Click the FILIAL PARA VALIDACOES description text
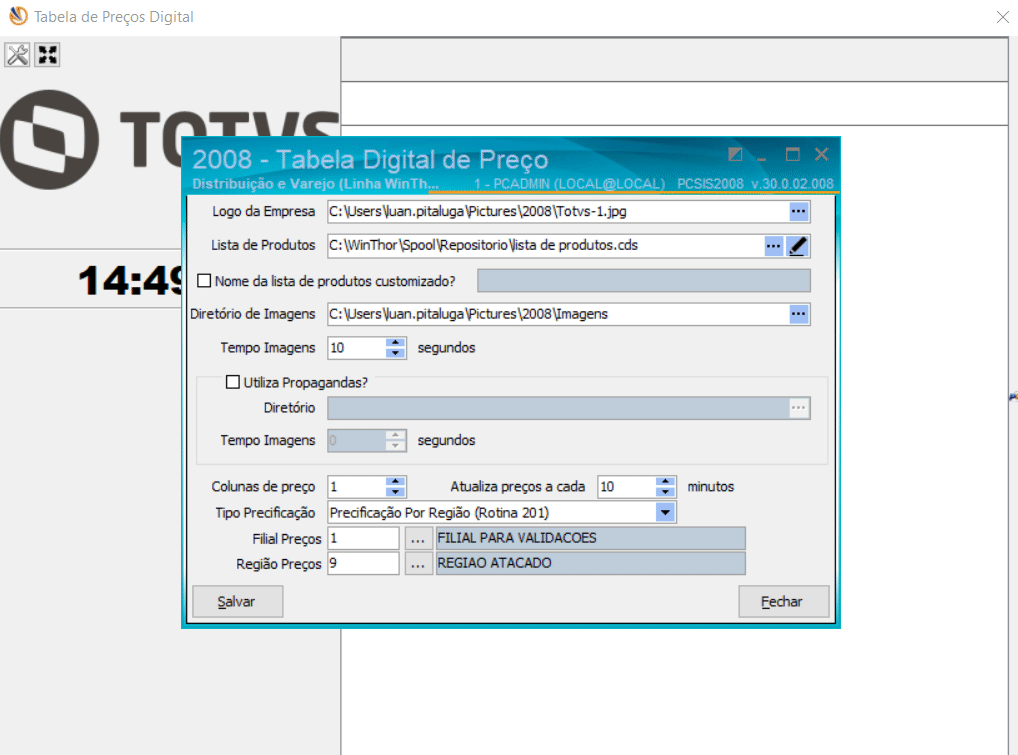Screen dimensions: 1018x755 click(x=517, y=538)
